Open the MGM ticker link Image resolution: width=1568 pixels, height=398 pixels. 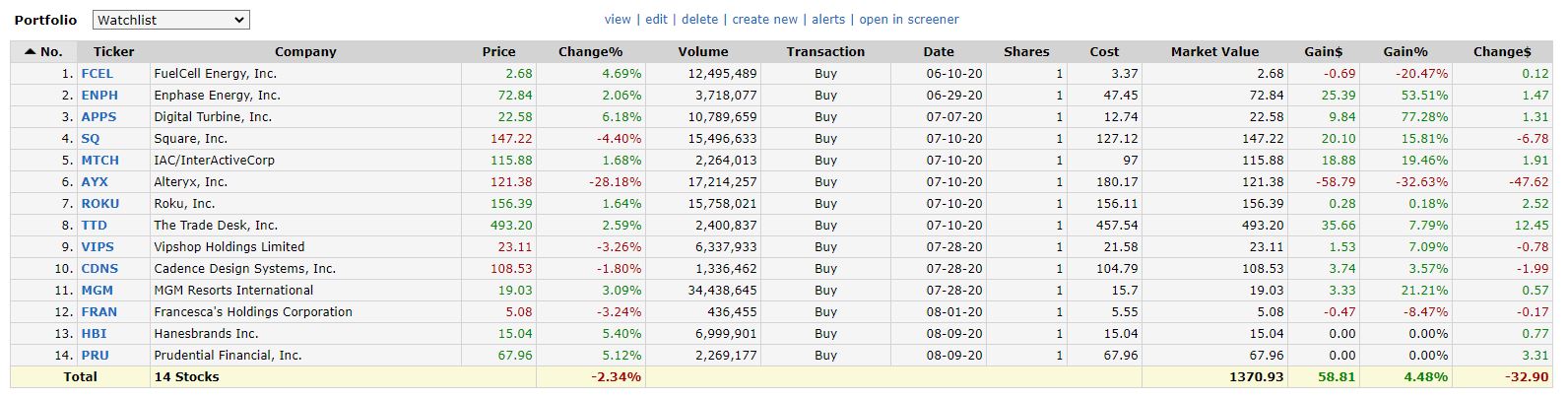[x=97, y=291]
